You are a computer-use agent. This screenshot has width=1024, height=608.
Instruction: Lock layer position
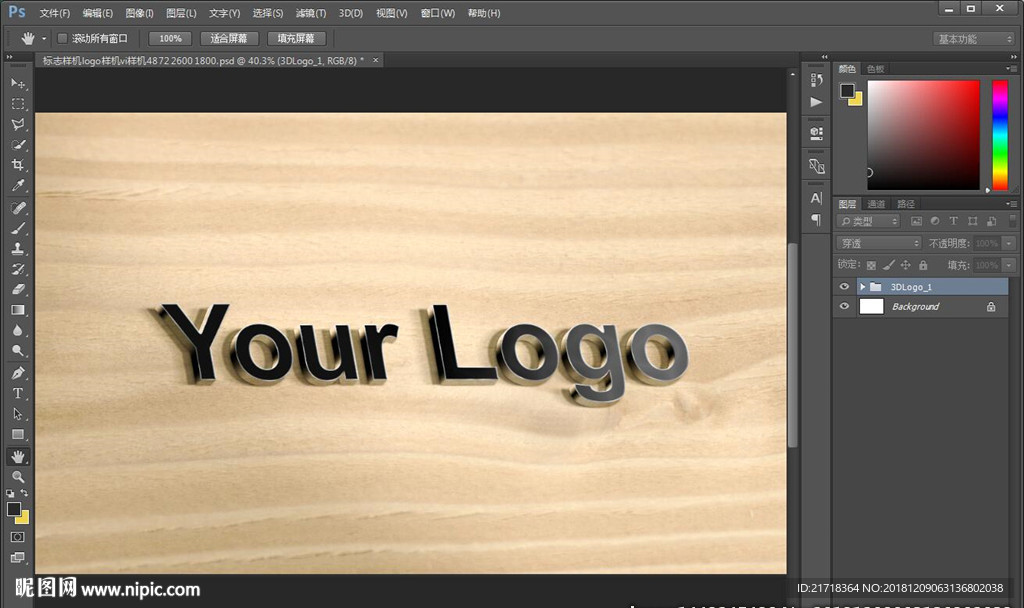click(905, 265)
